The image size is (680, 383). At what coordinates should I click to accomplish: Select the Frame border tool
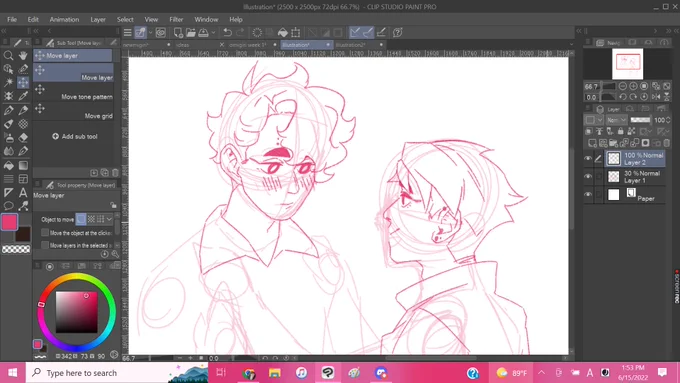23,179
